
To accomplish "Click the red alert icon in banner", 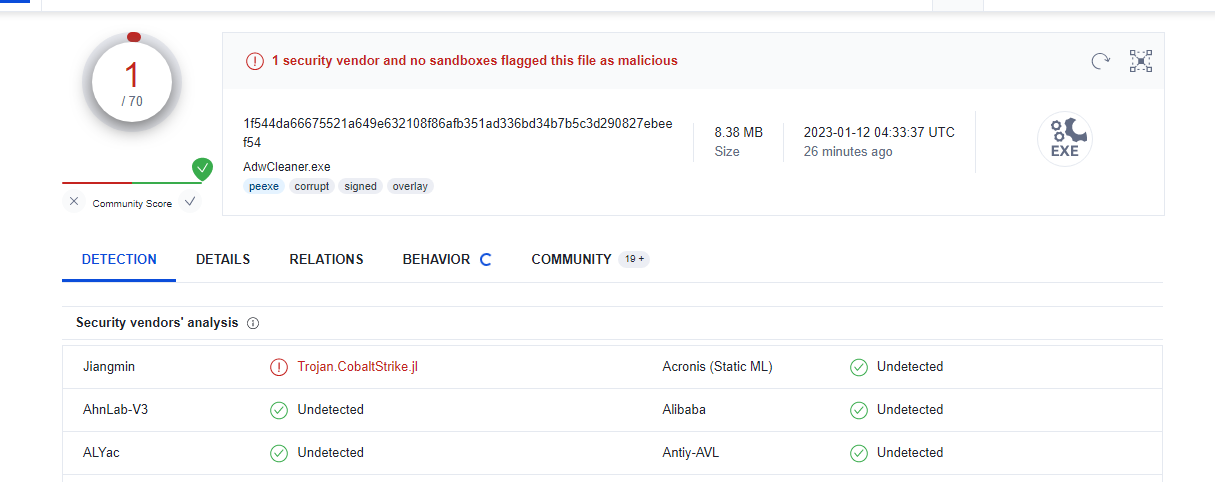I will tap(255, 61).
